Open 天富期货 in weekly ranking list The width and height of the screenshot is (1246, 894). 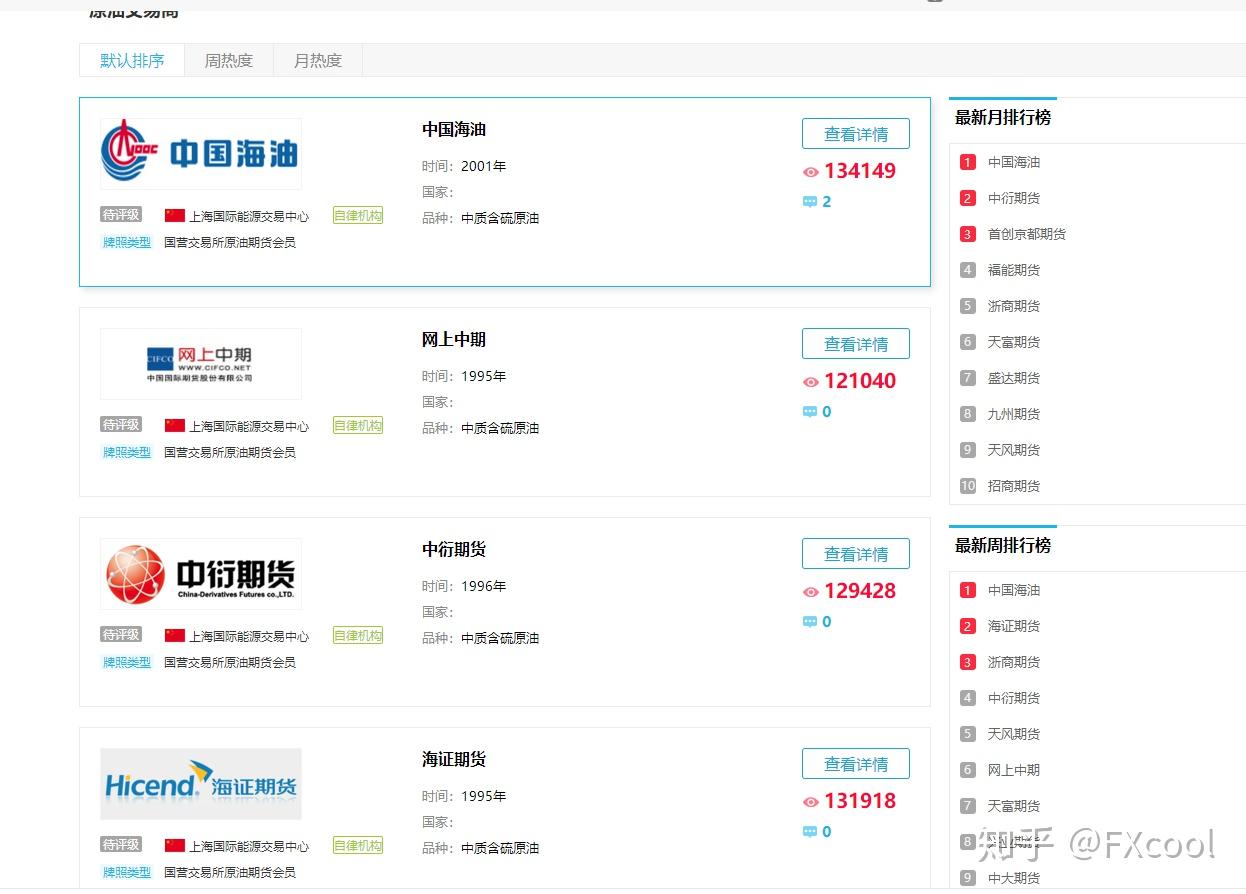coord(1014,806)
